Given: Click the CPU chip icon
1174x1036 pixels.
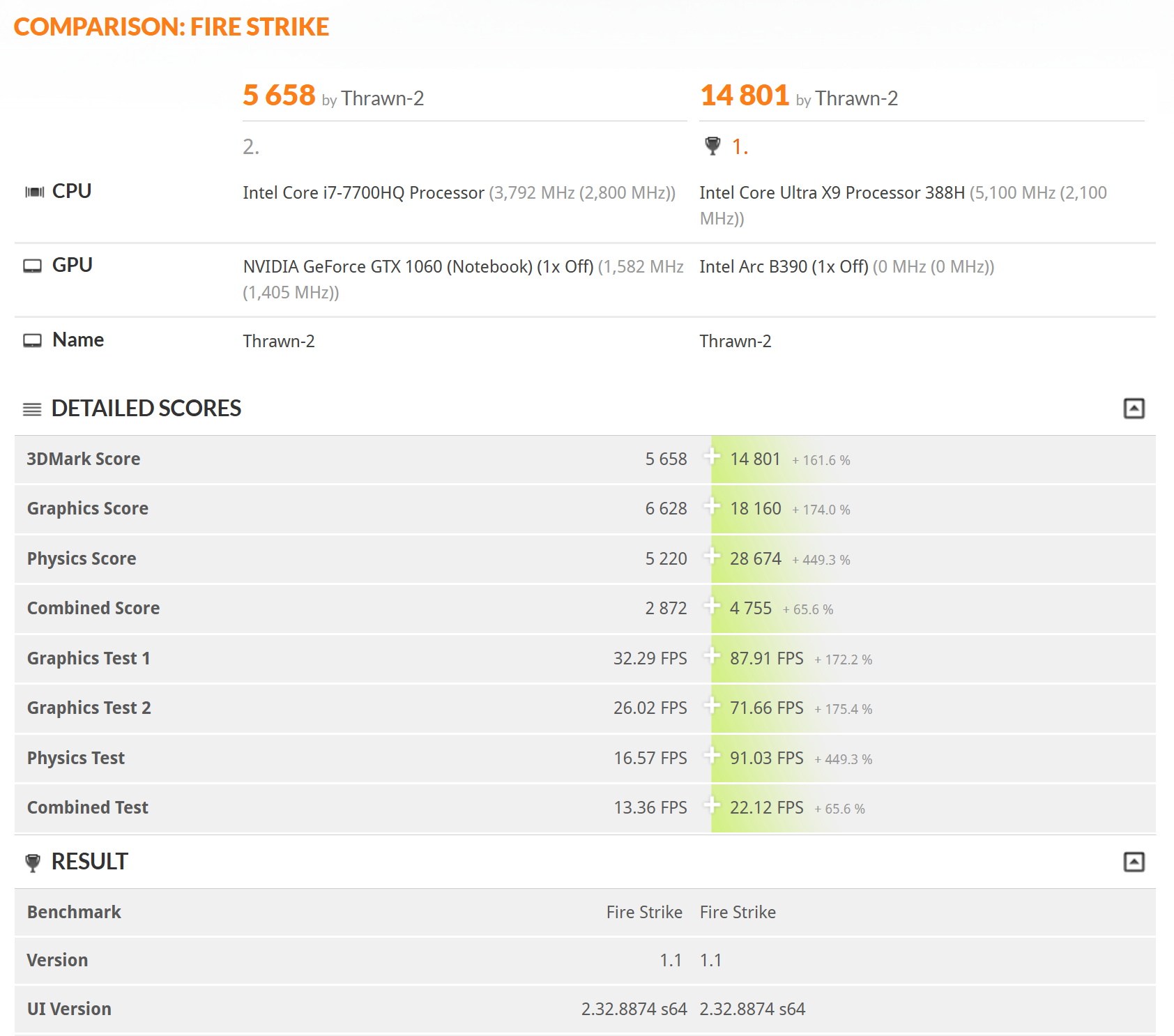Looking at the screenshot, I should tap(34, 192).
